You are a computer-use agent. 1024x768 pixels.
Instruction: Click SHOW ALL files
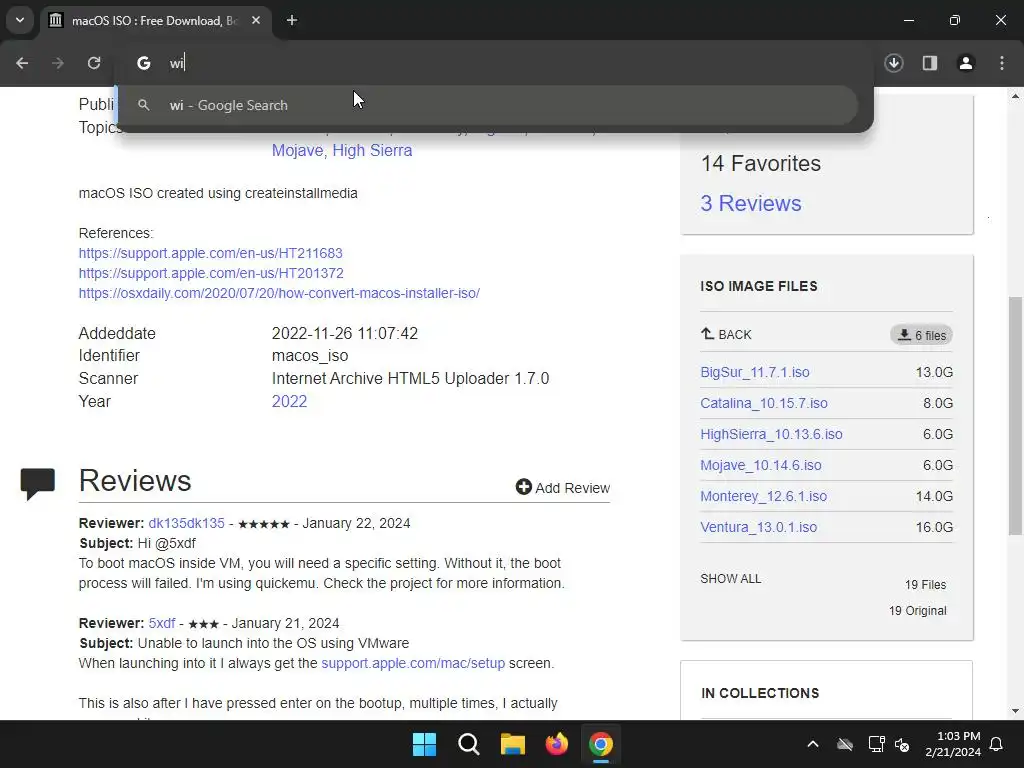[x=730, y=579]
